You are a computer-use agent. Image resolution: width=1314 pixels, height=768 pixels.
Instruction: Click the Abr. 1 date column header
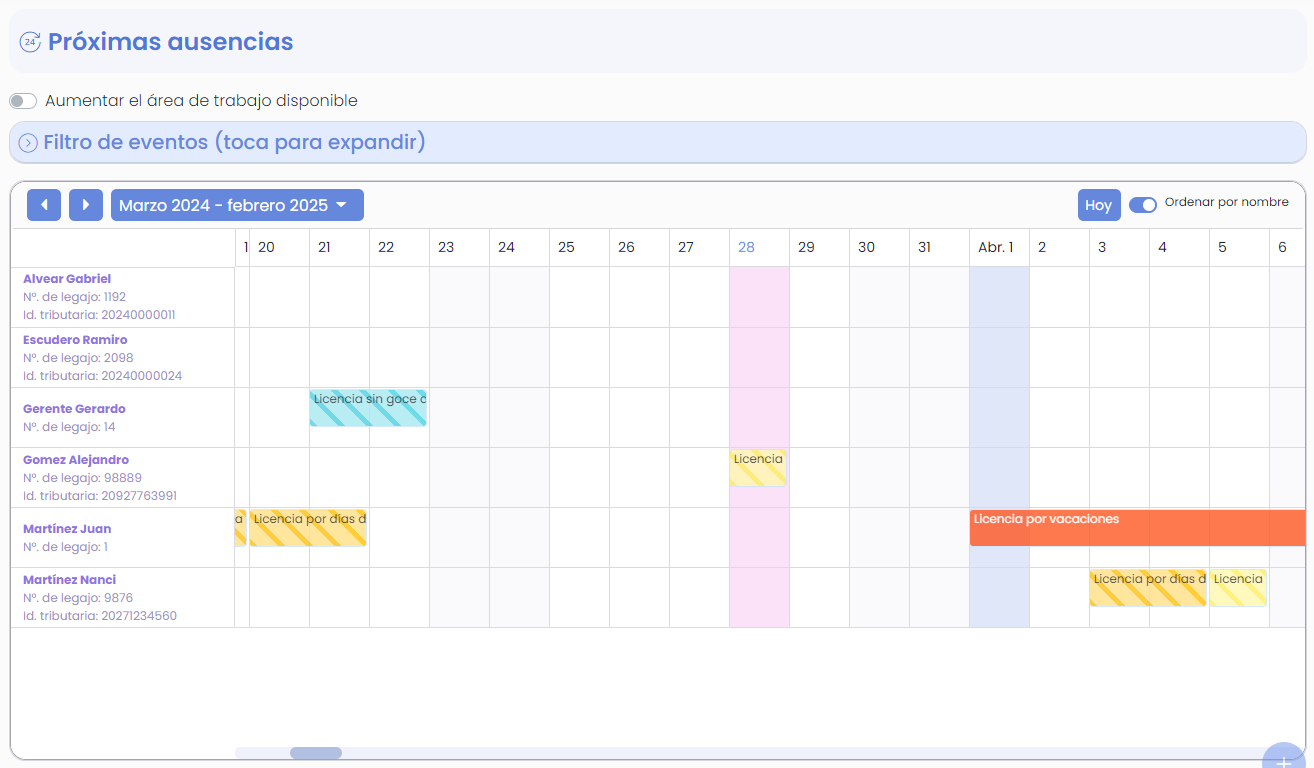[996, 247]
